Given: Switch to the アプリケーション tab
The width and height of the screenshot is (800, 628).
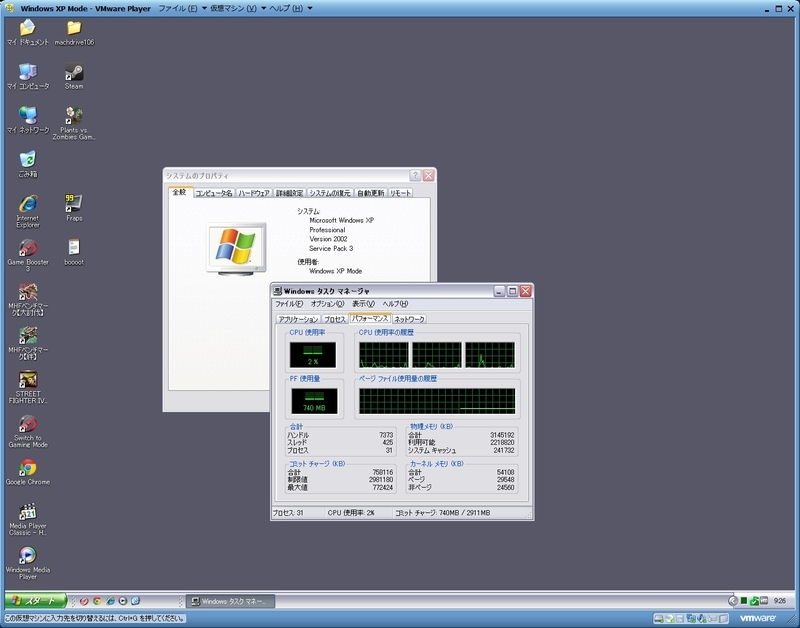Looking at the screenshot, I should (298, 319).
